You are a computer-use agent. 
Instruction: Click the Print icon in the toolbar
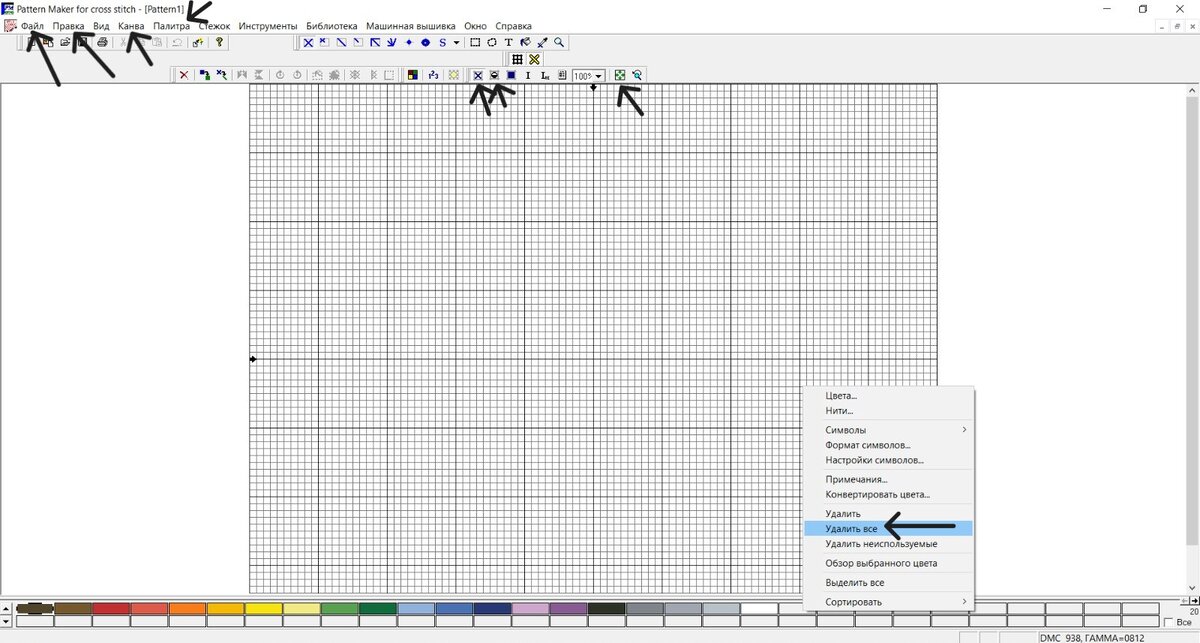[x=102, y=43]
